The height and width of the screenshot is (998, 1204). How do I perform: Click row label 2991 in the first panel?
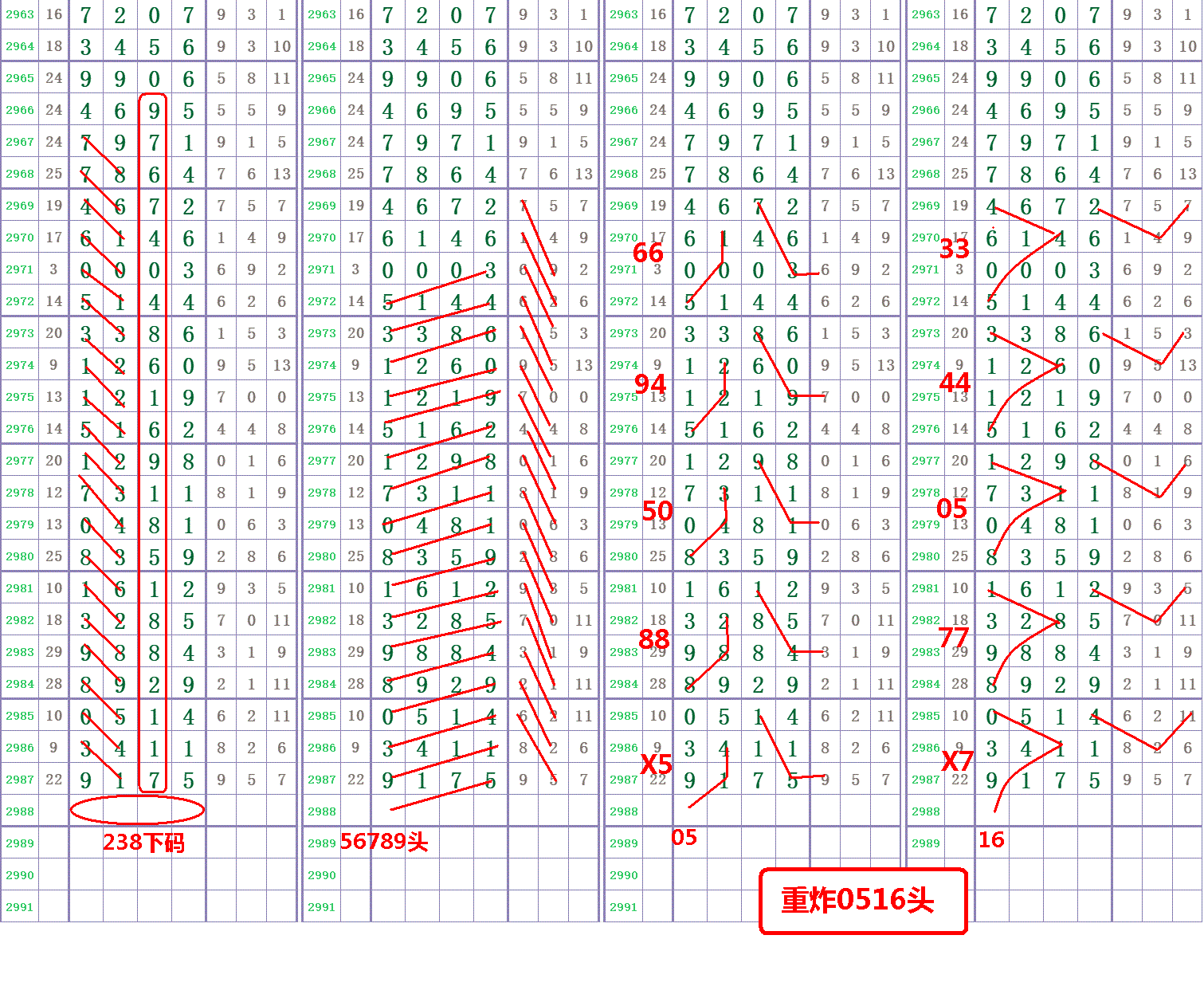click(20, 907)
